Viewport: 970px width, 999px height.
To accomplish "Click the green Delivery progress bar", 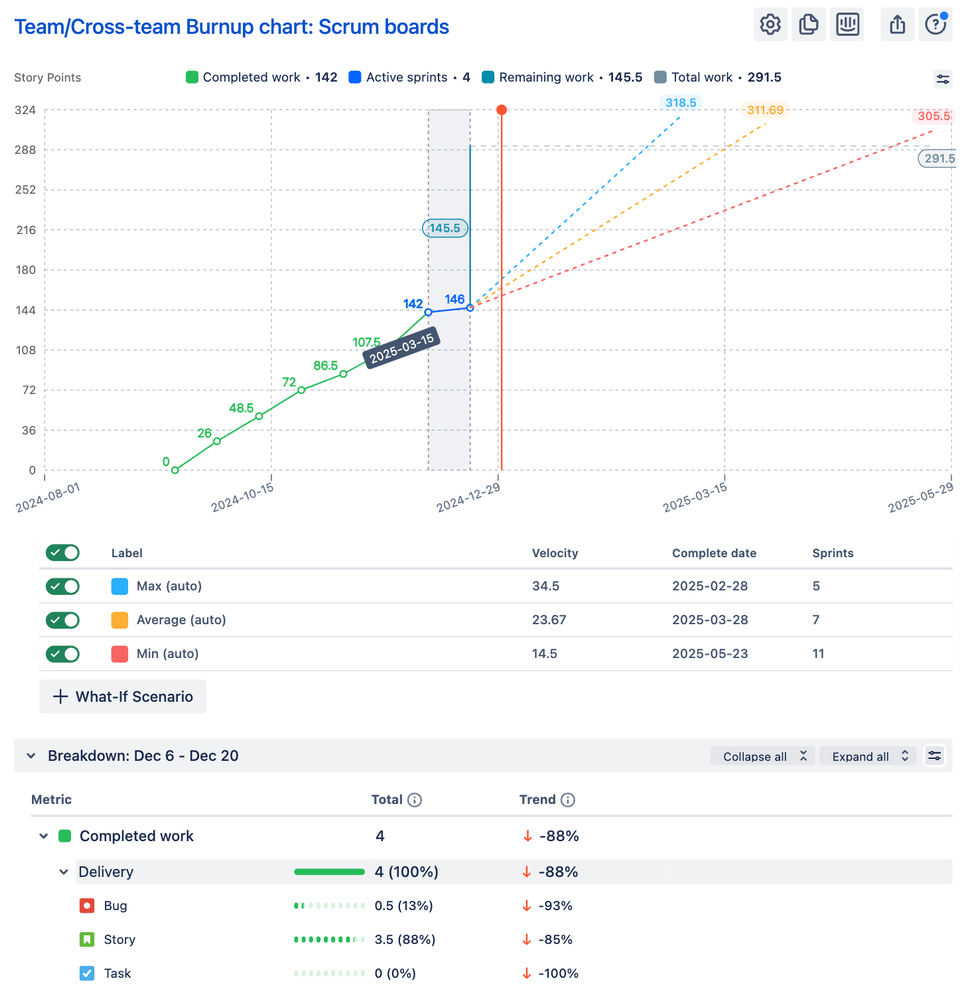I will pos(329,871).
